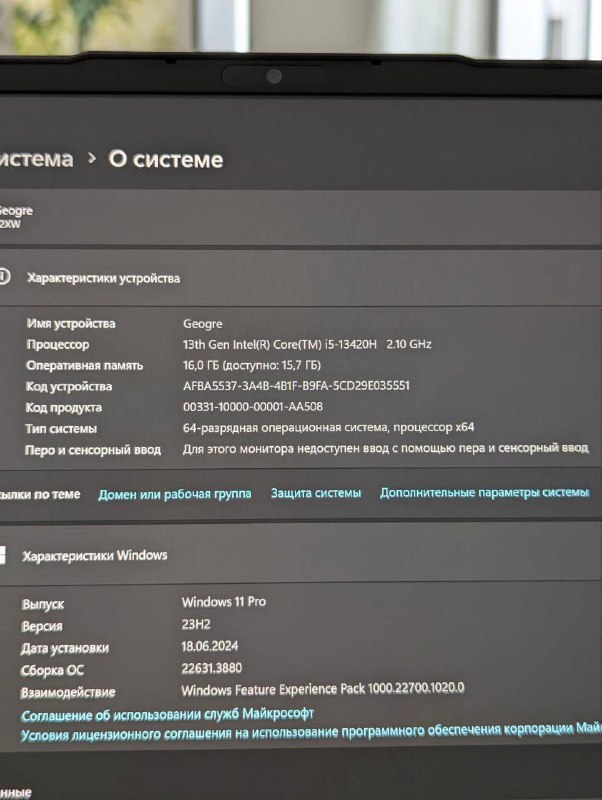Screen dimensions: 602x800
Task: Click the 'Версия' label
Action: 42,627
